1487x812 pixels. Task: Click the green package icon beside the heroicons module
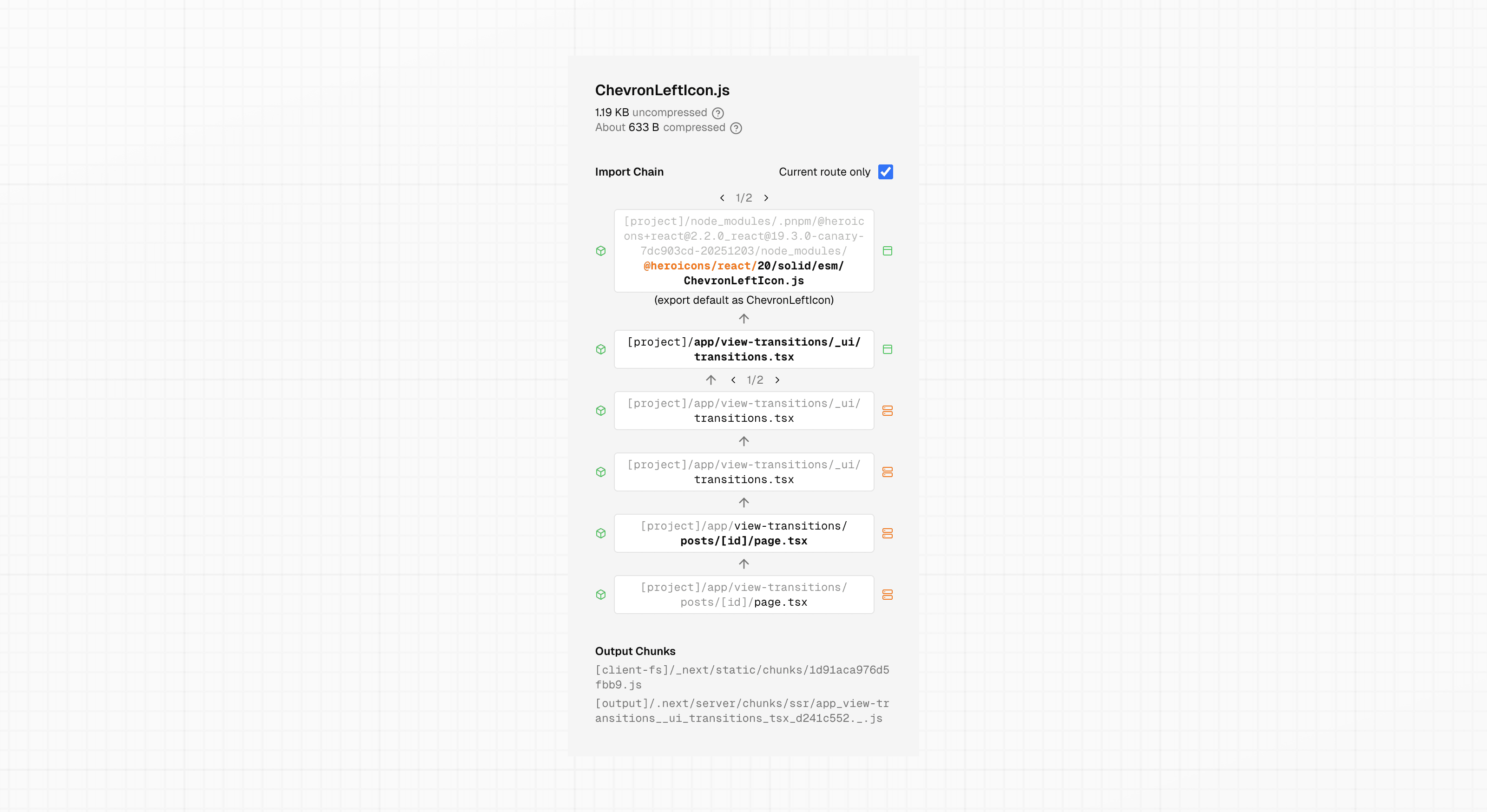click(x=601, y=250)
